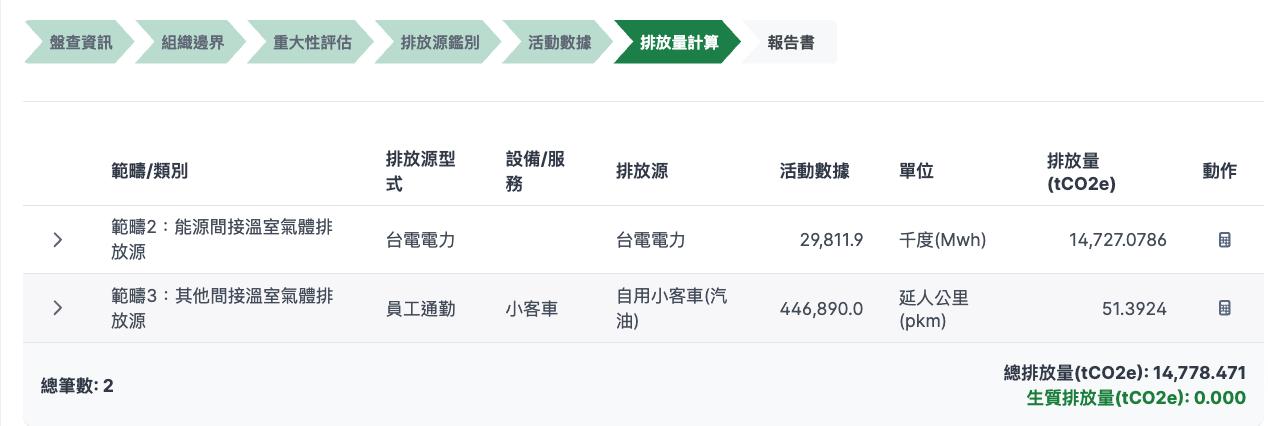The width and height of the screenshot is (1268, 426).
Task: Open the 重大性評估 step
Action: click(312, 43)
